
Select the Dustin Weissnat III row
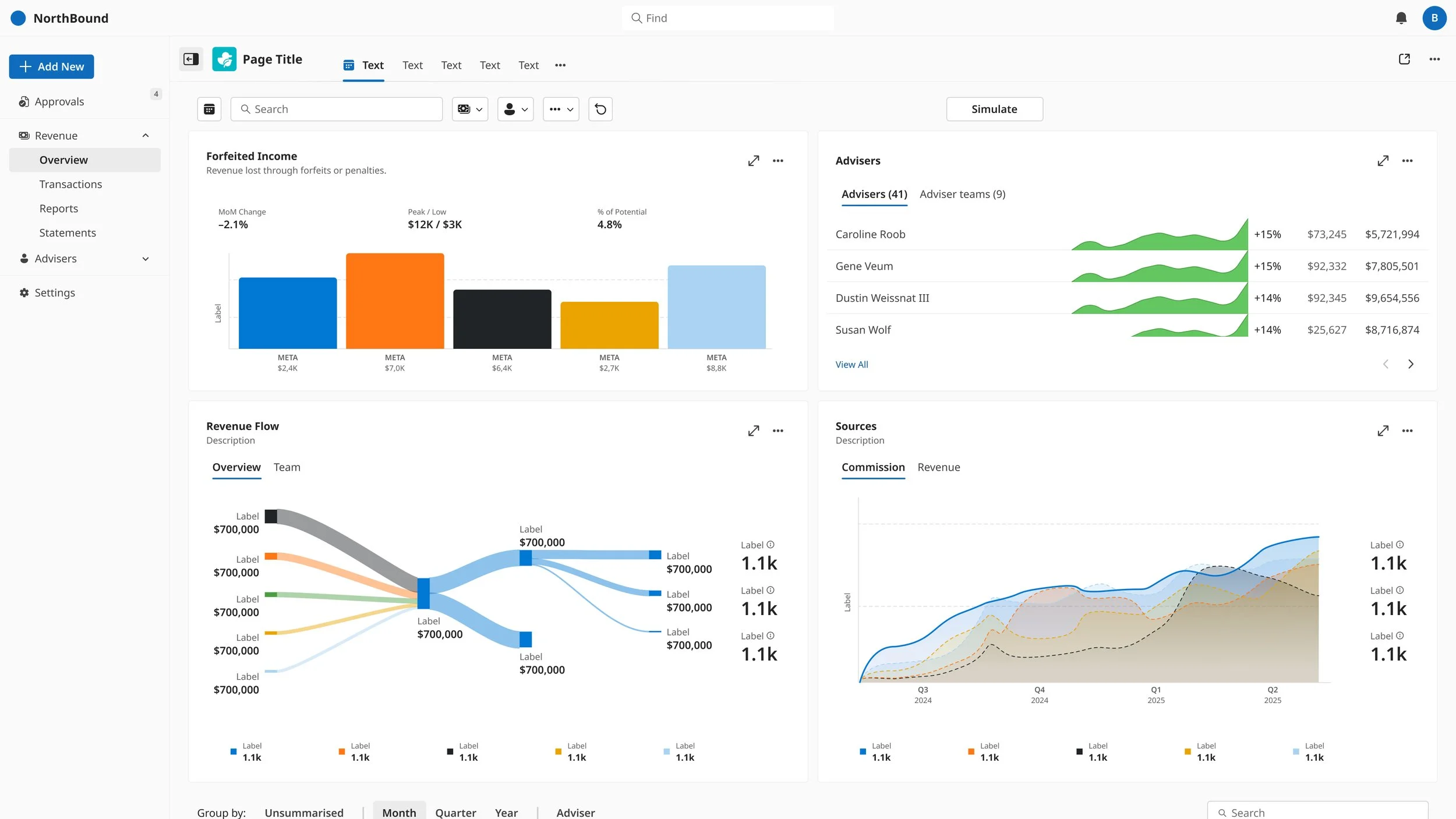coord(1127,298)
